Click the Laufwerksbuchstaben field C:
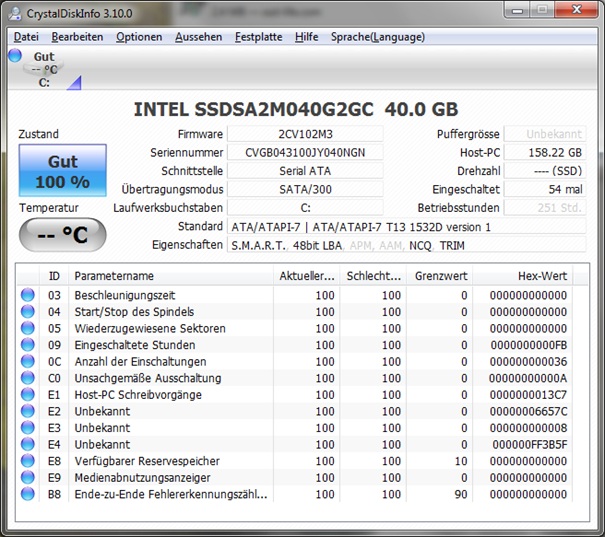 click(305, 208)
